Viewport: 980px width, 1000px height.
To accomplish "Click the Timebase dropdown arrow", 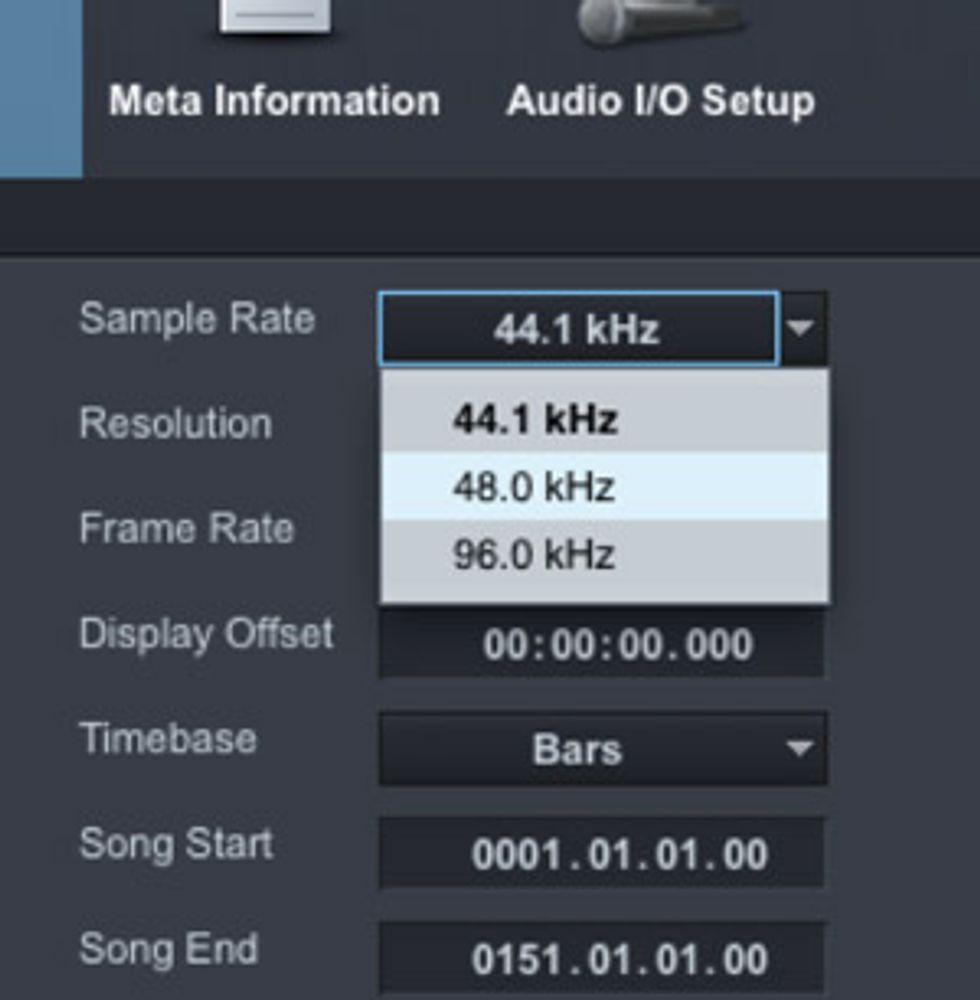I will coord(800,747).
